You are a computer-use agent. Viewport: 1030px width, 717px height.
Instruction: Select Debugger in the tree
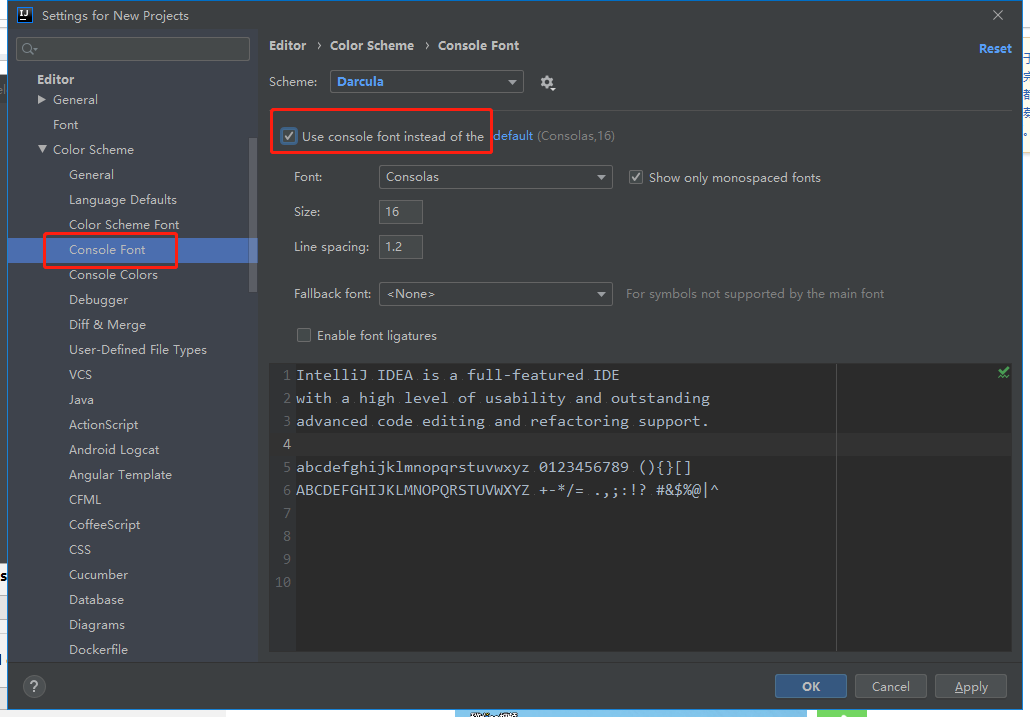tap(99, 299)
